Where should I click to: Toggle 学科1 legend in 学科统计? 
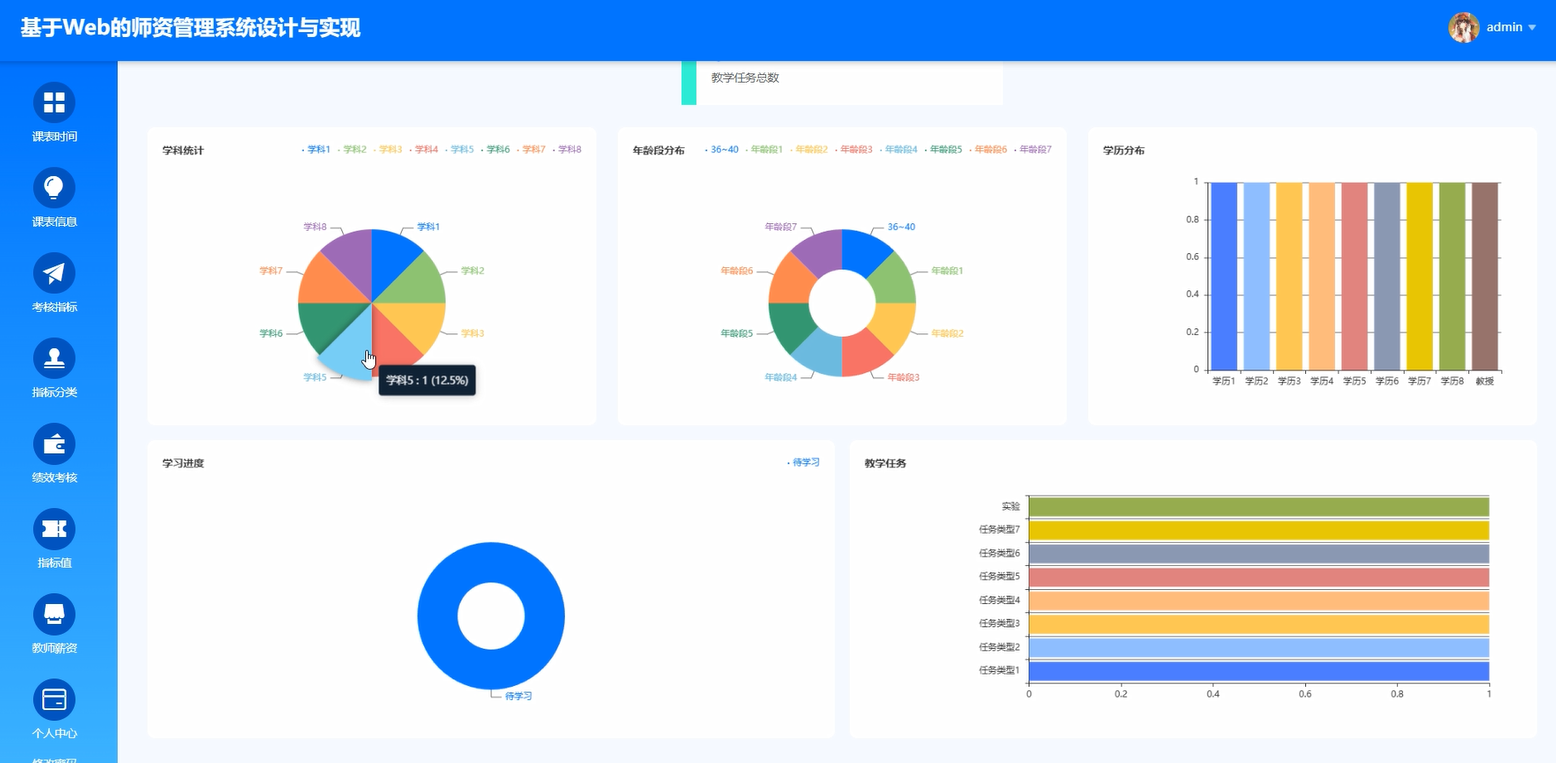click(x=318, y=150)
